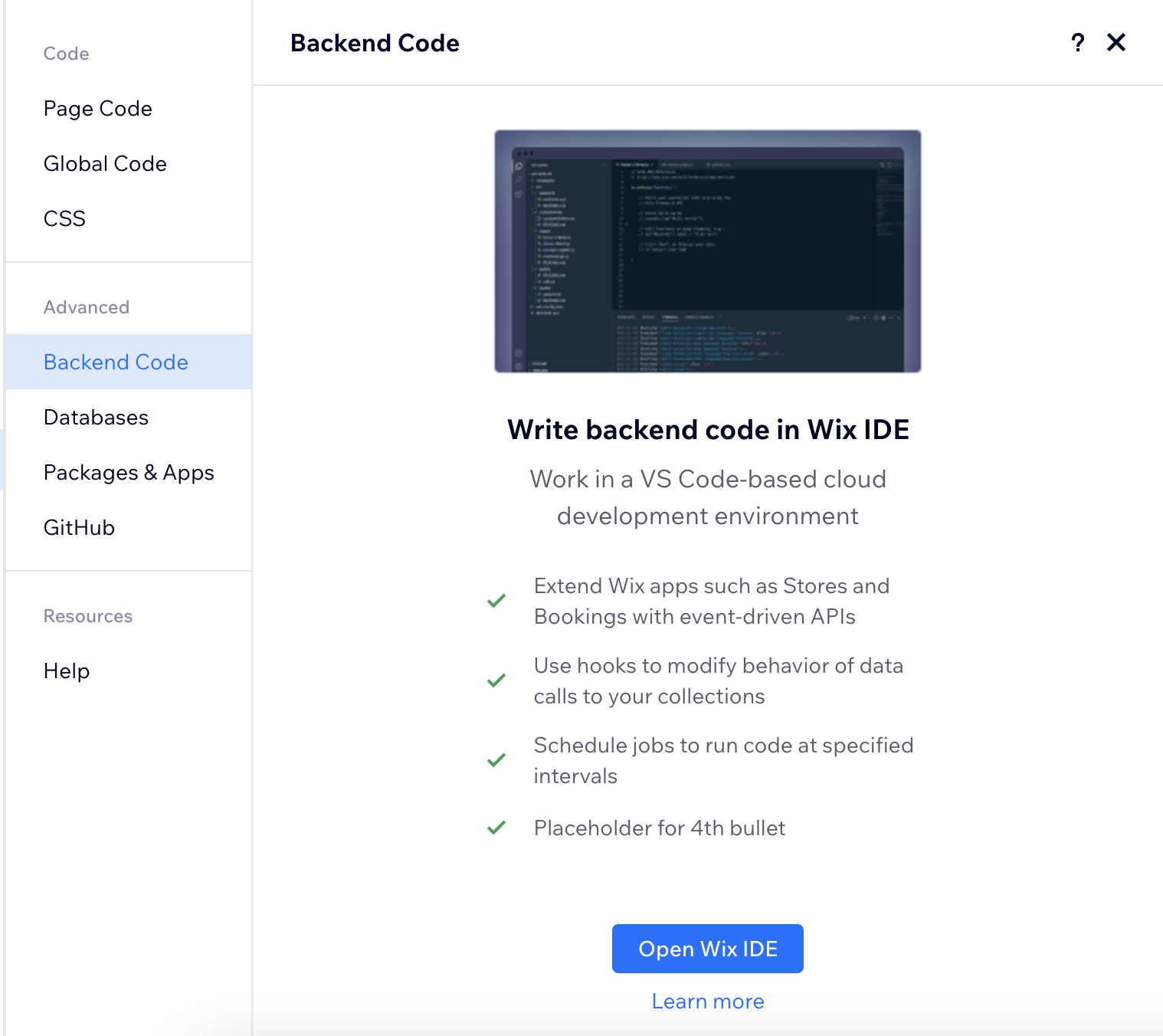Click the 'Write backend code in Wix IDE' heading
This screenshot has width=1163, height=1036.
tap(708, 430)
